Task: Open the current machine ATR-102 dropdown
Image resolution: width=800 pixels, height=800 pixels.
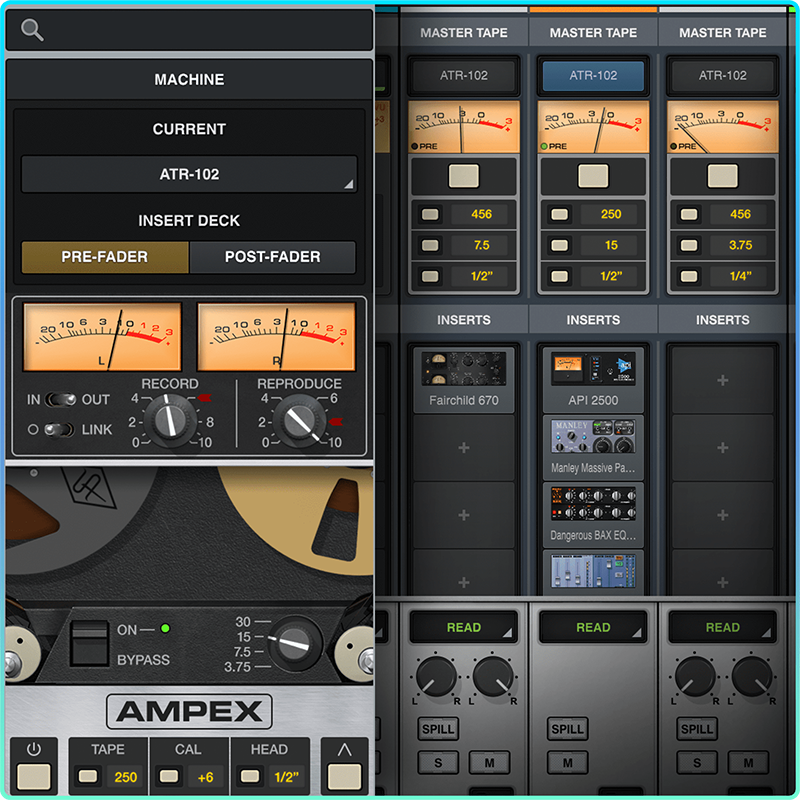Action: pyautogui.click(x=189, y=174)
